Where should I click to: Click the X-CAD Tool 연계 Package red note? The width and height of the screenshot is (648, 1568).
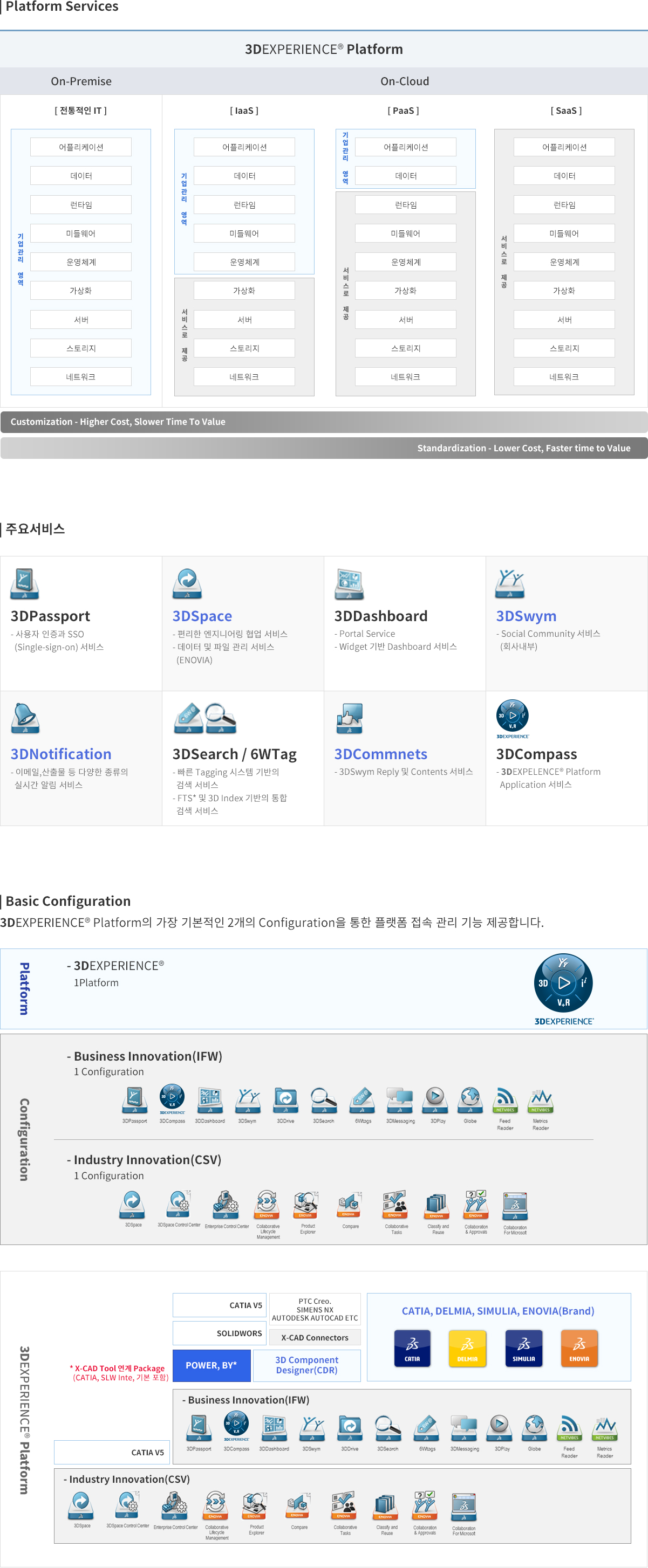pos(120,1373)
